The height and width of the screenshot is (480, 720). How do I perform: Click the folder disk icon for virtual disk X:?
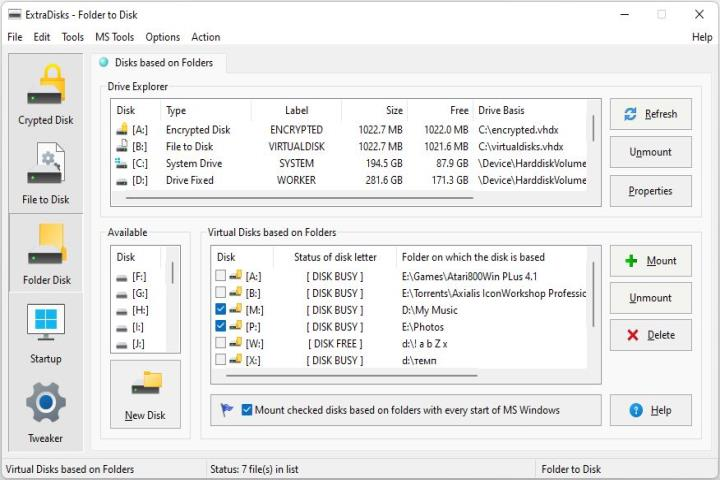pyautogui.click(x=236, y=359)
